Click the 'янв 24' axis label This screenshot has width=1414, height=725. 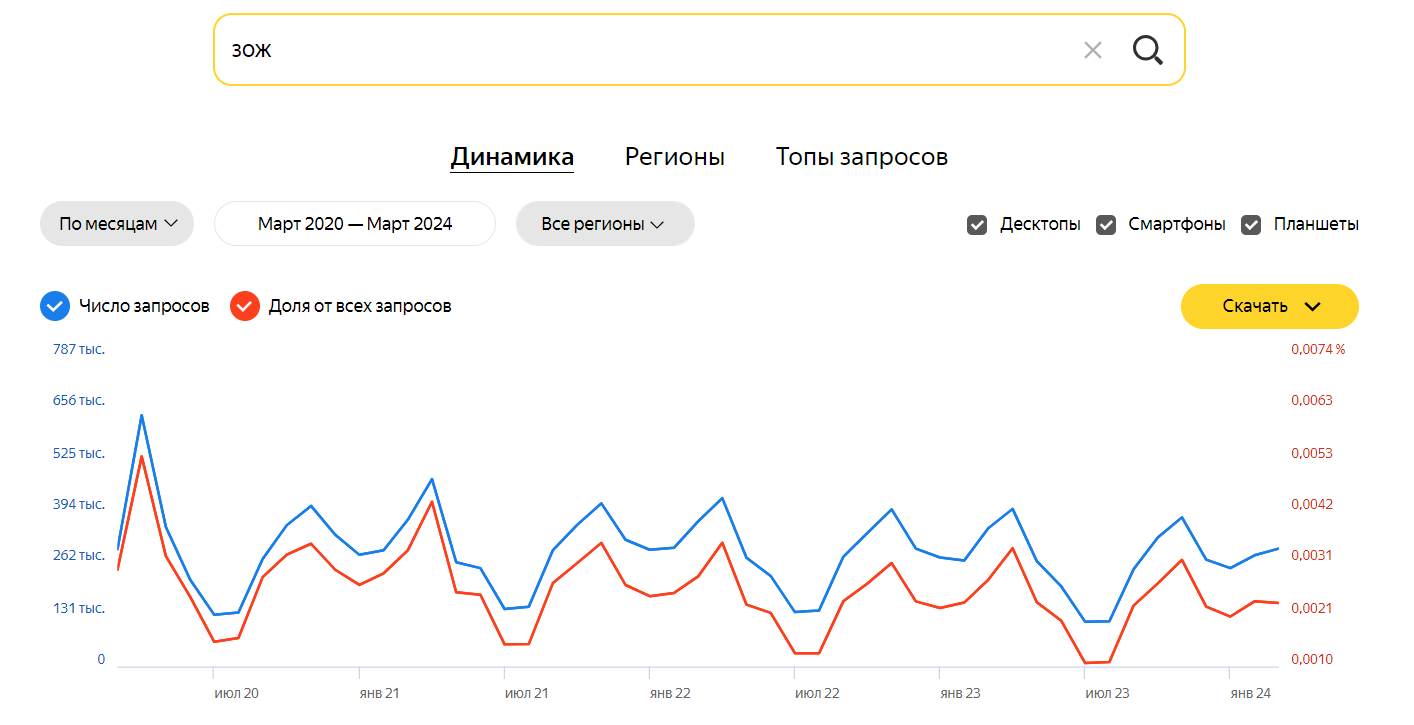(x=1250, y=693)
